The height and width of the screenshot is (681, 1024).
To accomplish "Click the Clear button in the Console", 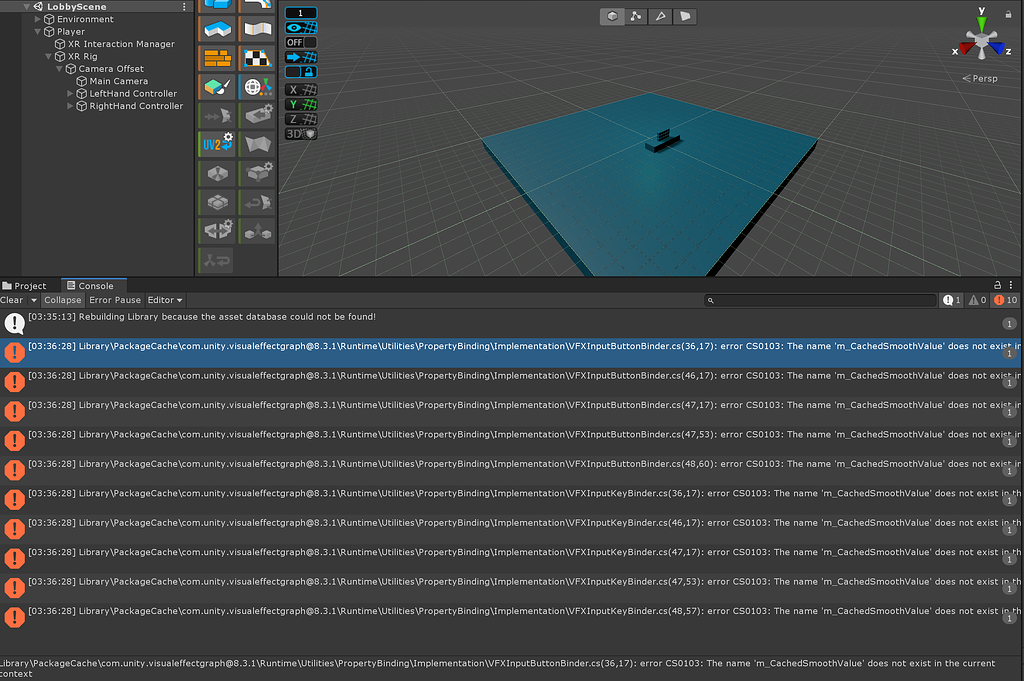I will point(13,300).
